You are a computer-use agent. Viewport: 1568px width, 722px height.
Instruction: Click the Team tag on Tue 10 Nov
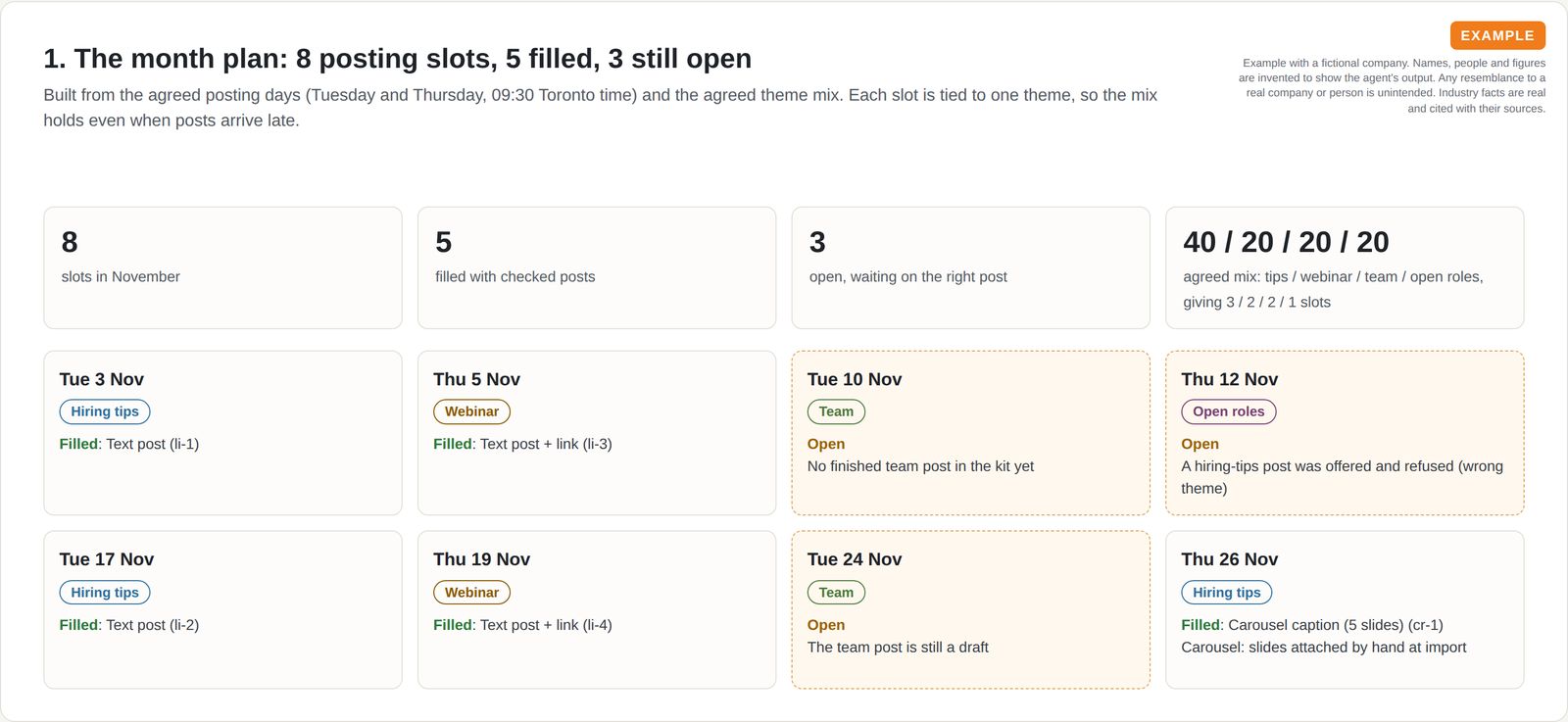tap(836, 411)
